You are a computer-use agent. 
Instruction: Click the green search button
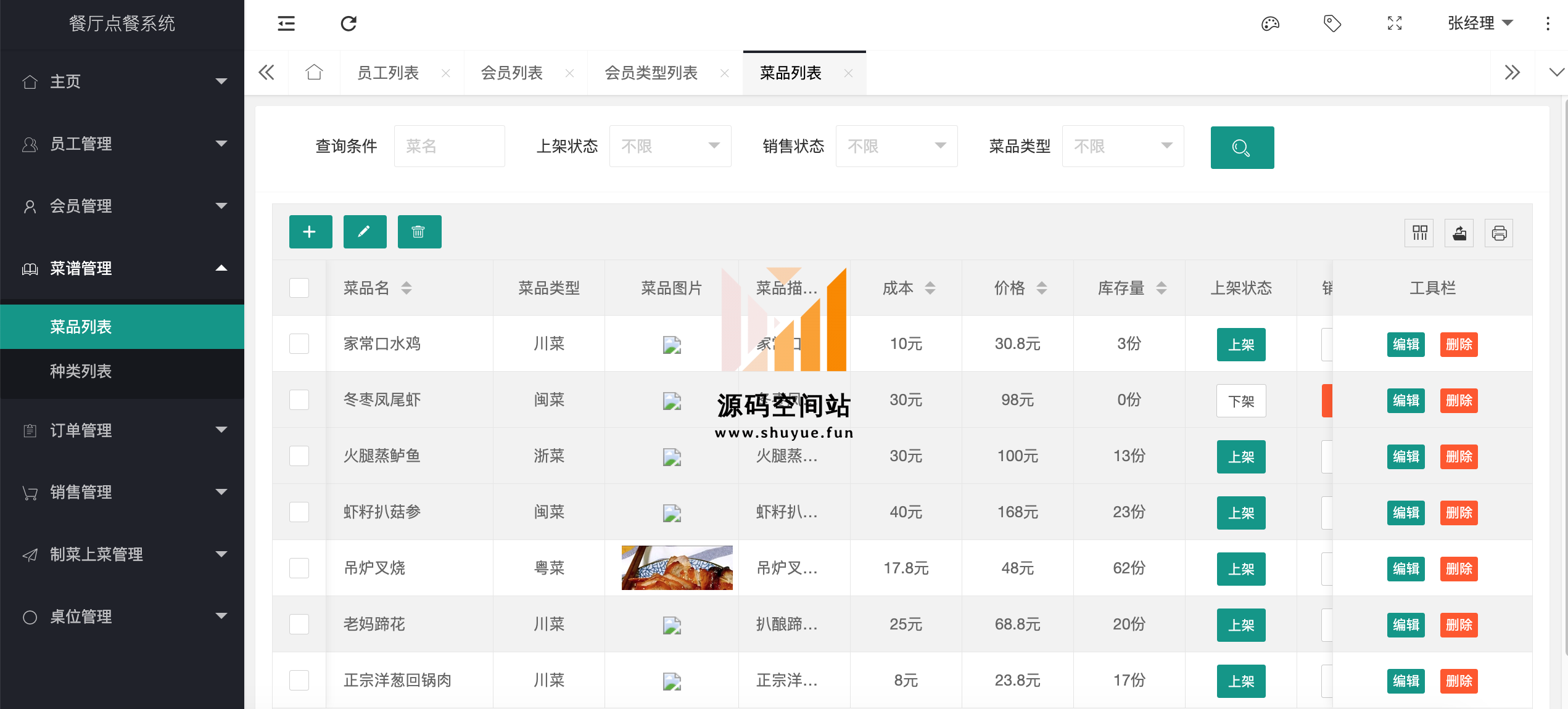1242,147
